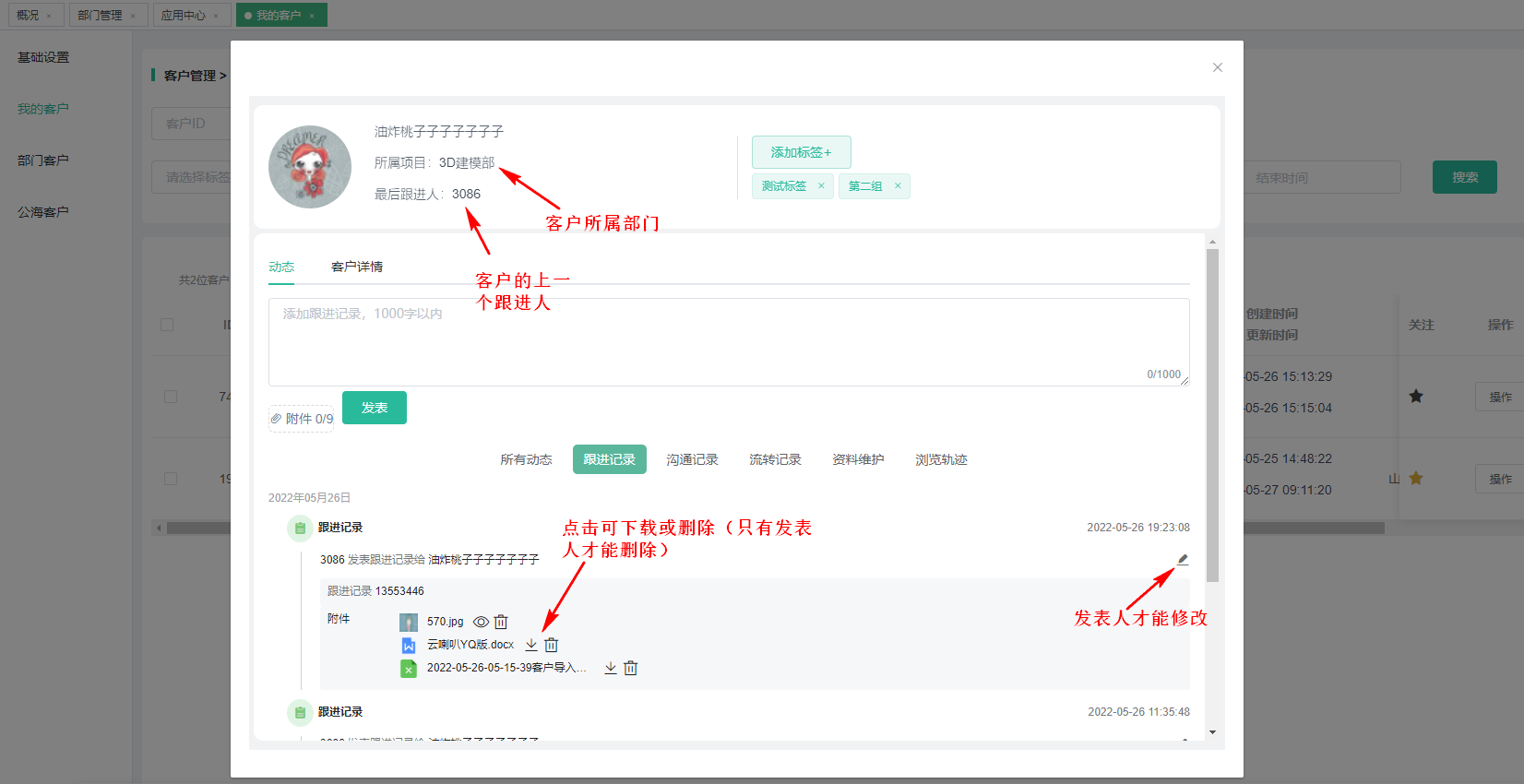Delete the 2022-05-26 客户导入 spreadsheet attachment
Image resolution: width=1524 pixels, height=784 pixels.
click(631, 668)
